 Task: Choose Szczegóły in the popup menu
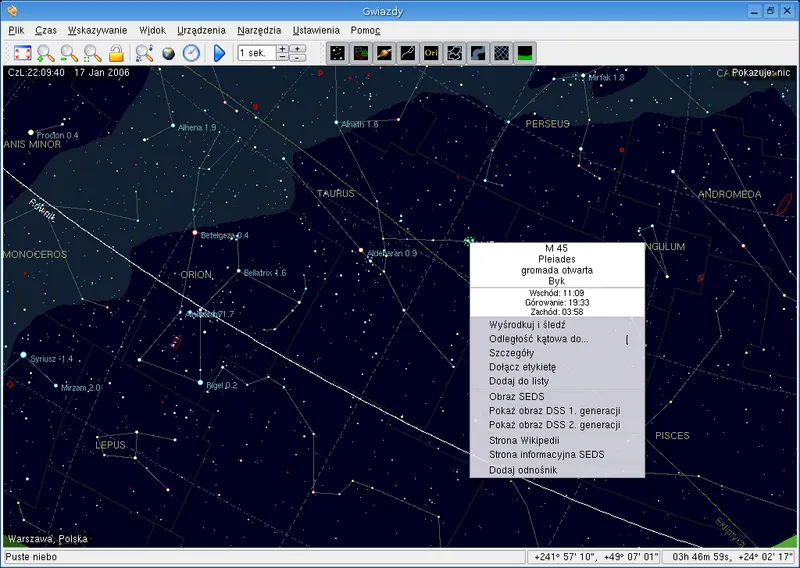coord(512,353)
